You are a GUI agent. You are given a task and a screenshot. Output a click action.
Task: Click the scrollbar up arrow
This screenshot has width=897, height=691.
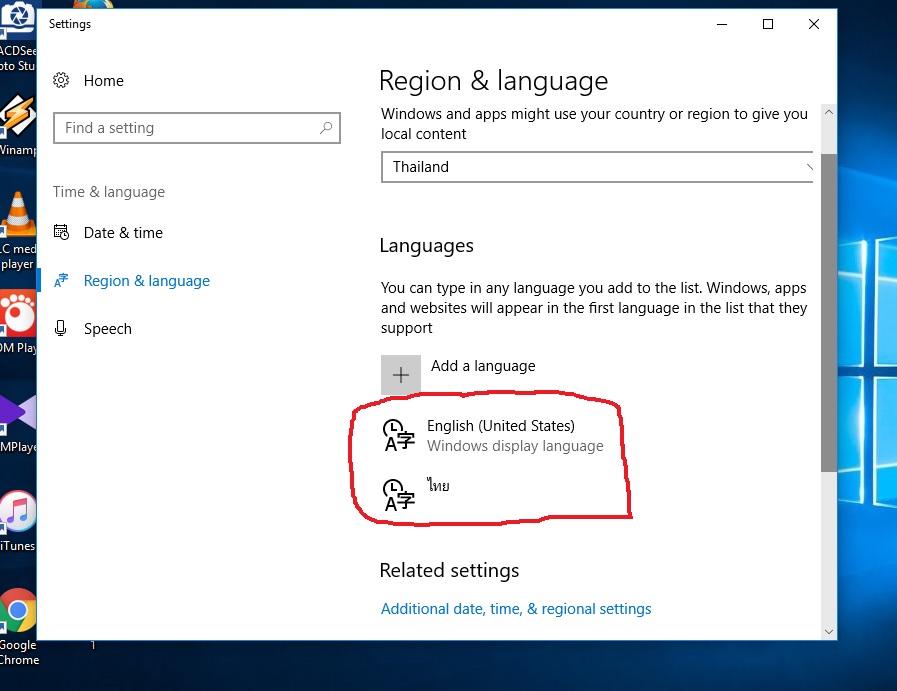[x=828, y=112]
